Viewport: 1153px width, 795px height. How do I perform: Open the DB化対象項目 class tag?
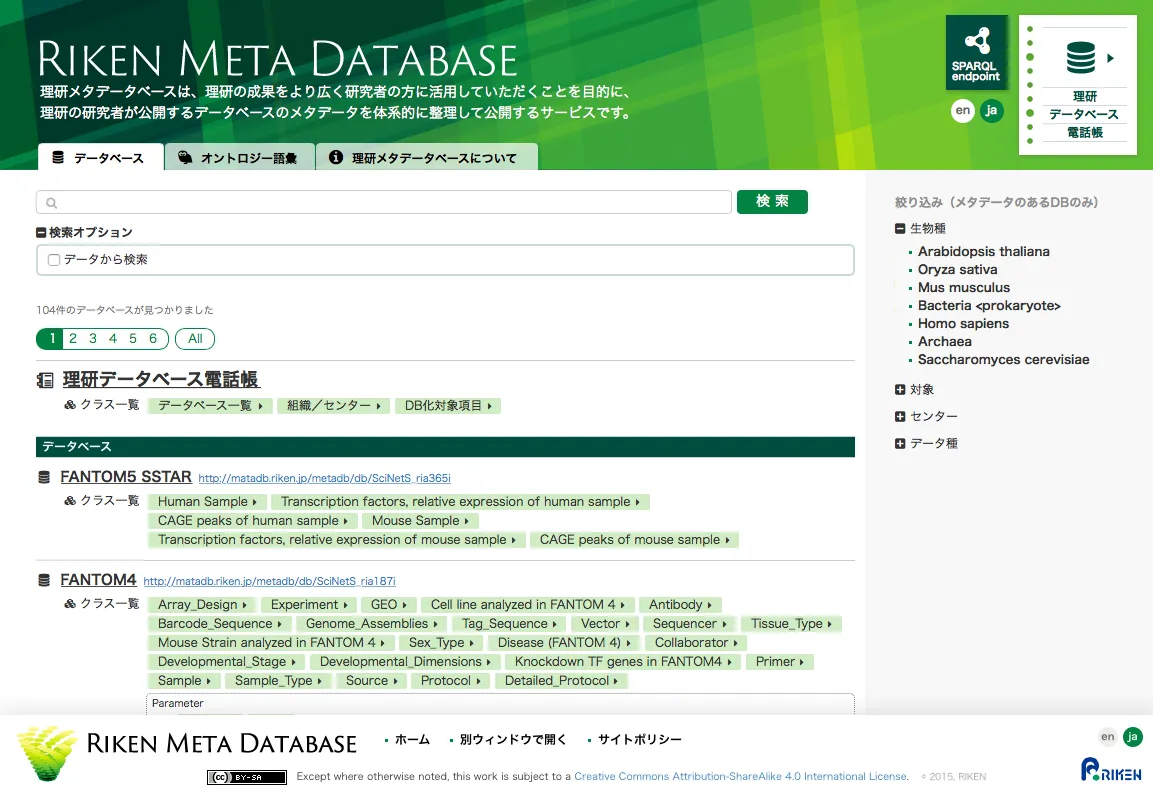point(448,406)
